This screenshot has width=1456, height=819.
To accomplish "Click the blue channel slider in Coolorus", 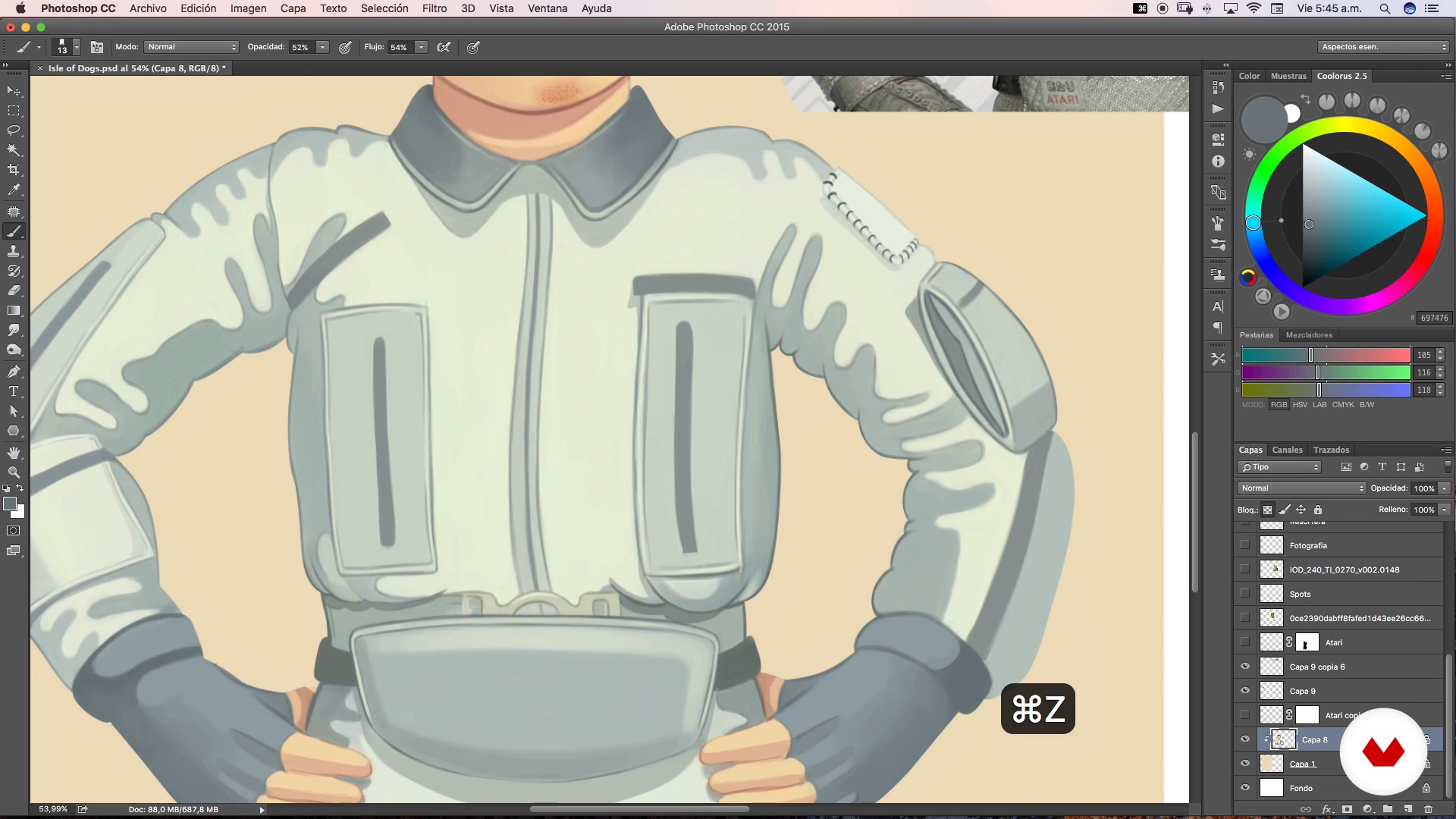I will pos(1326,390).
